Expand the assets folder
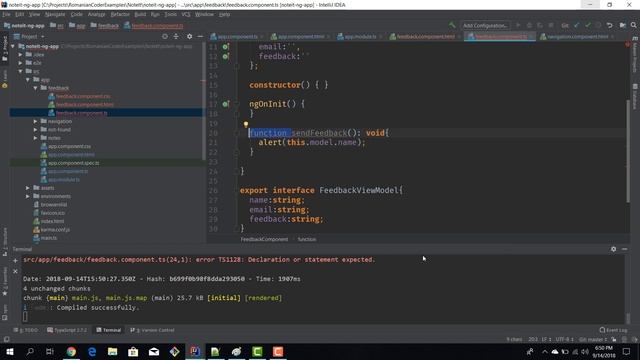 click(x=28, y=188)
